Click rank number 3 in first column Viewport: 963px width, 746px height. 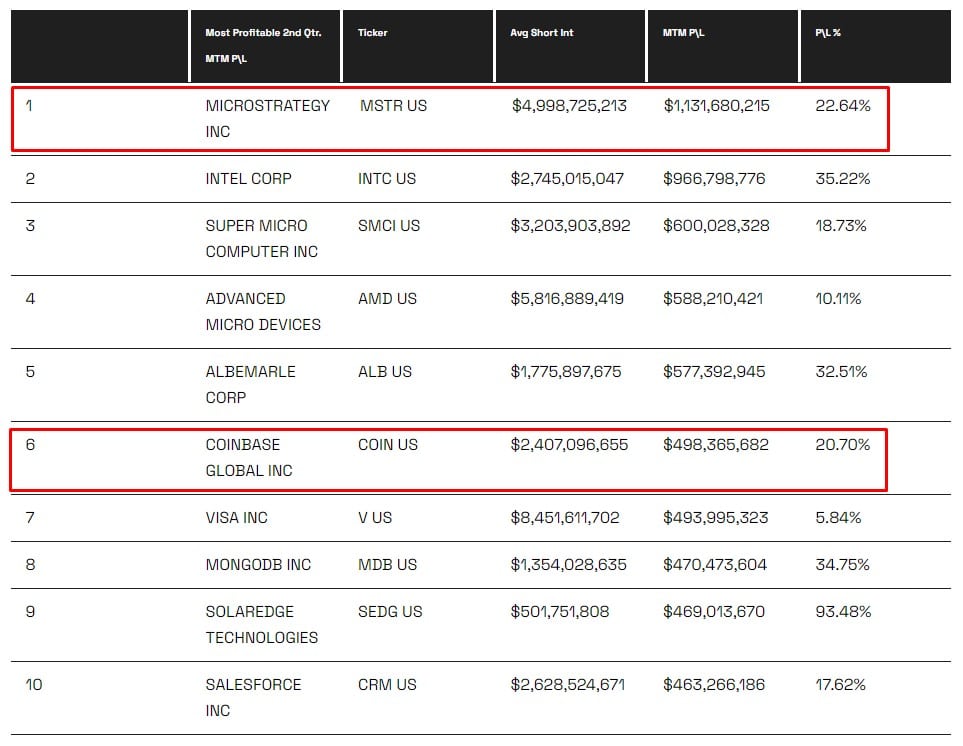tap(30, 226)
